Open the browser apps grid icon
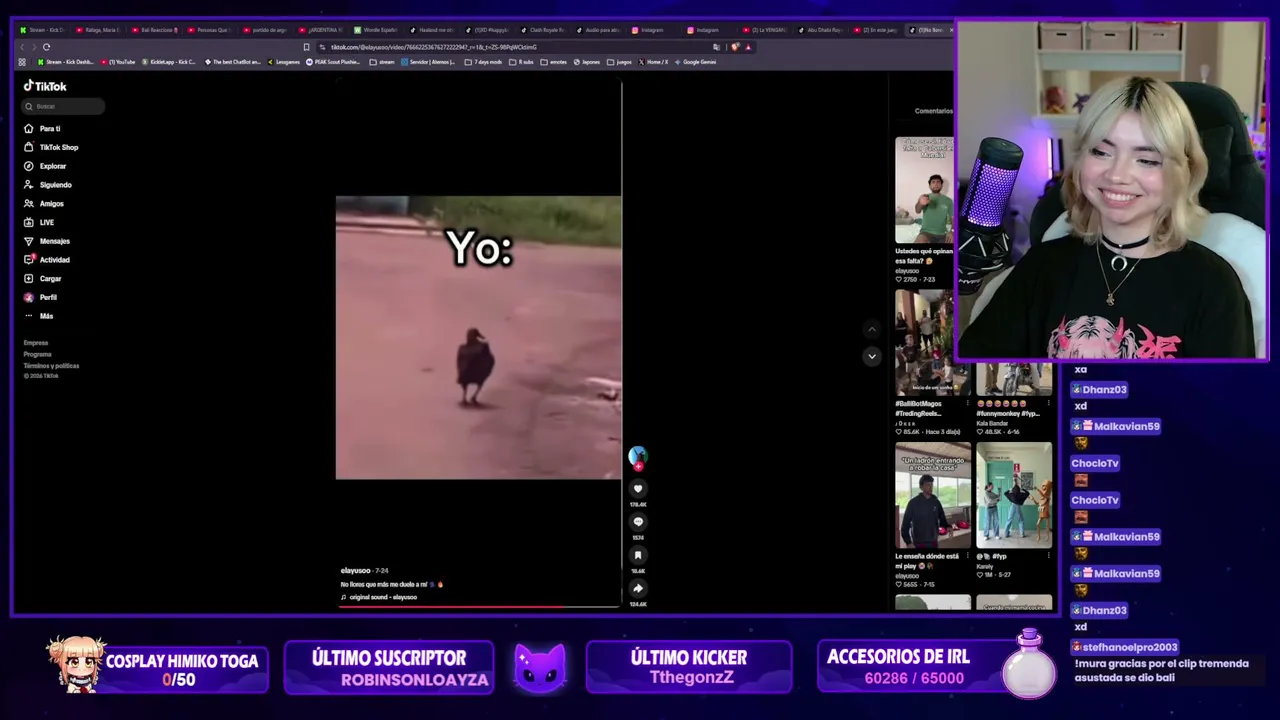Screen dimensions: 1280x720 pyautogui.click(x=22, y=62)
